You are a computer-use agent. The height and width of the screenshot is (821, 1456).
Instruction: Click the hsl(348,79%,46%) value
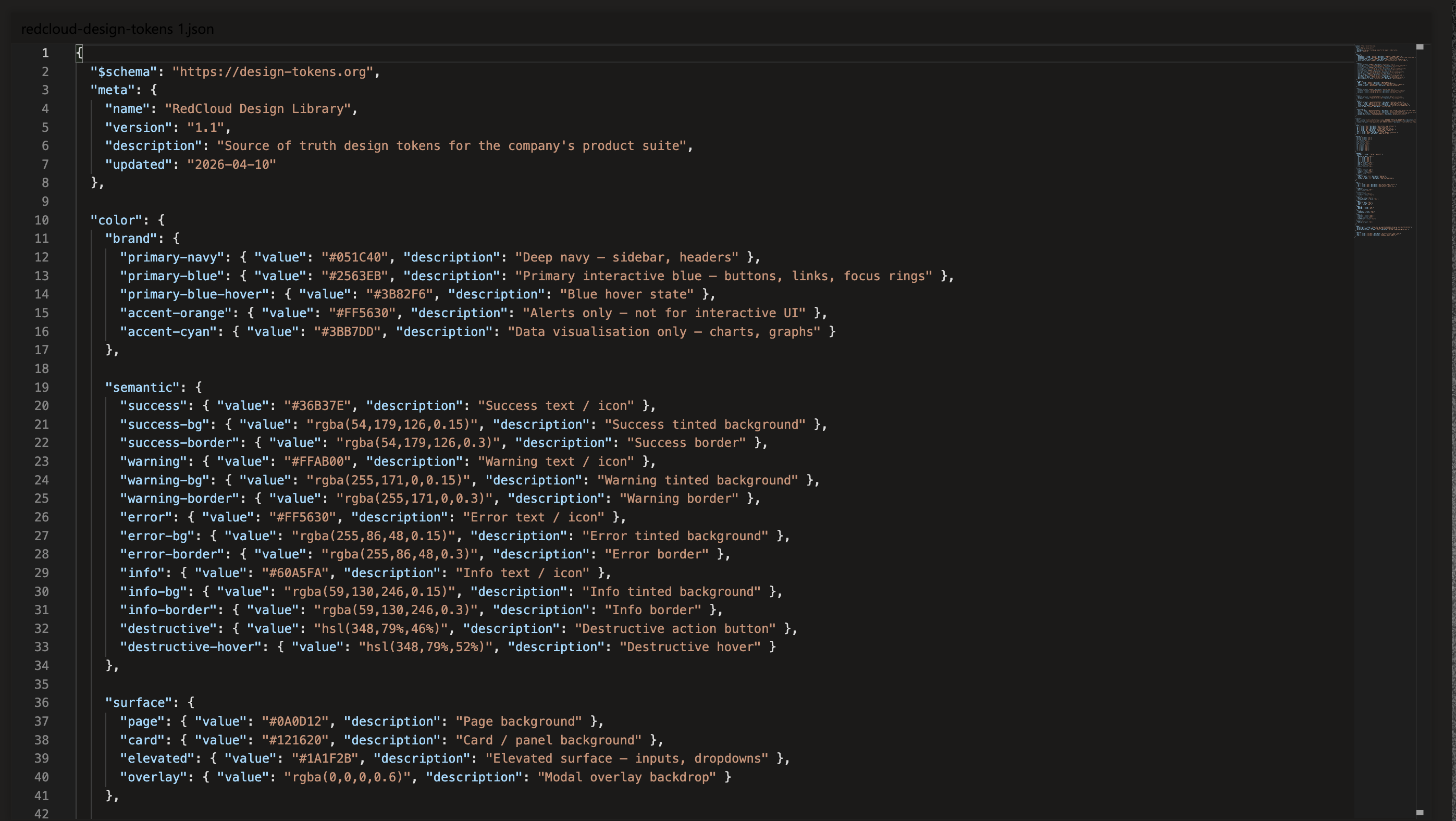(381, 629)
